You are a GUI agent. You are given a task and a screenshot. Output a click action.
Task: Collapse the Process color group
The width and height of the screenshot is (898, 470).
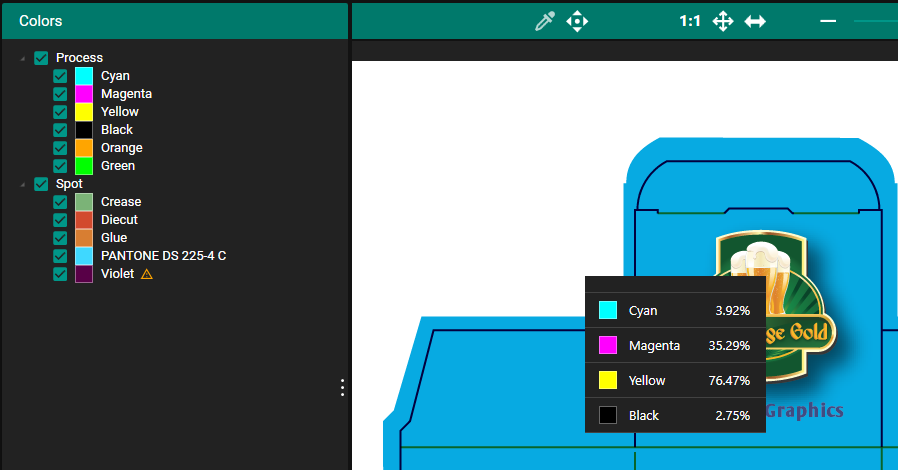coord(23,58)
